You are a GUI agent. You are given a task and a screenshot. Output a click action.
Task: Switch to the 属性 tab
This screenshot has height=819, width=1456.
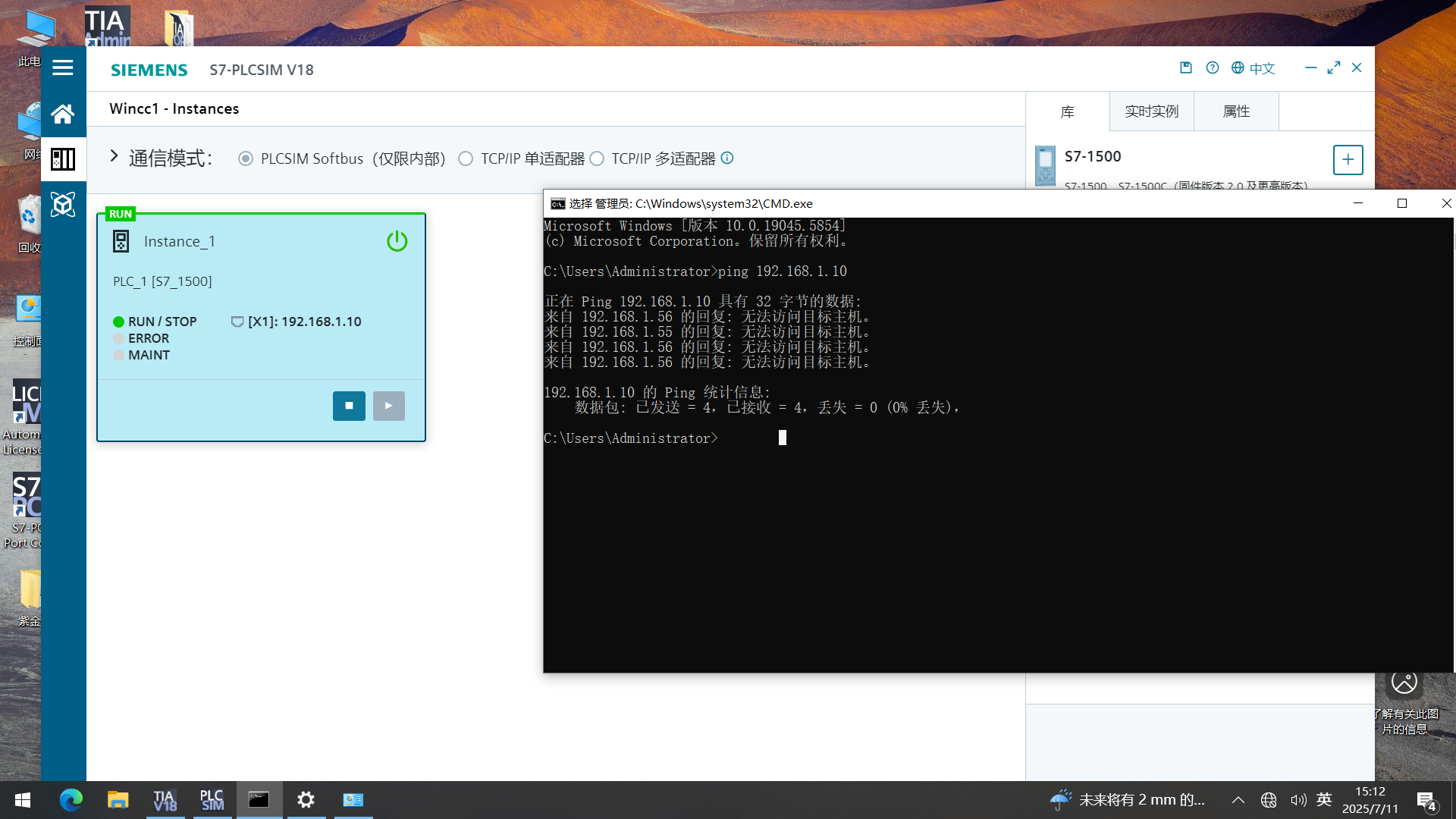point(1236,111)
